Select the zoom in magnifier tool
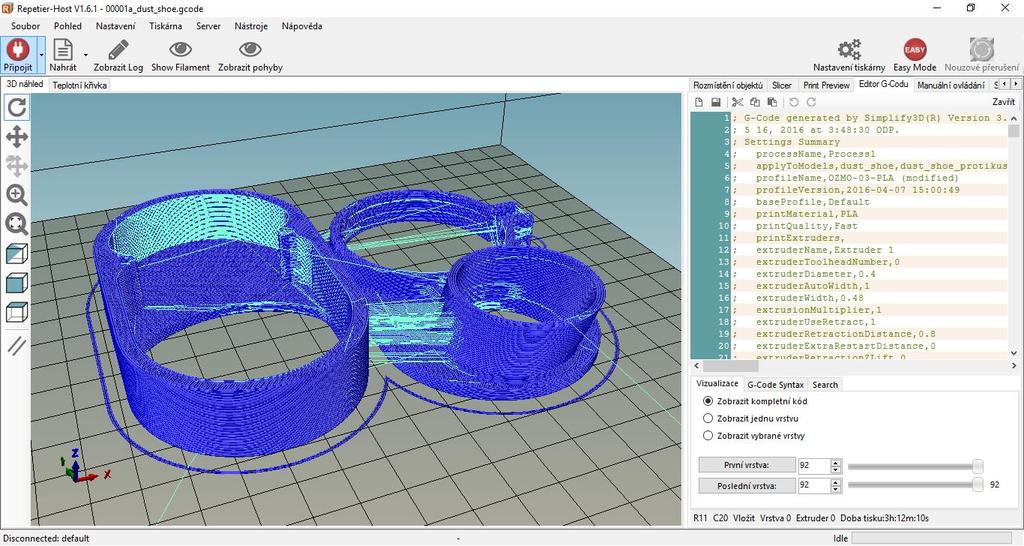 pos(16,195)
